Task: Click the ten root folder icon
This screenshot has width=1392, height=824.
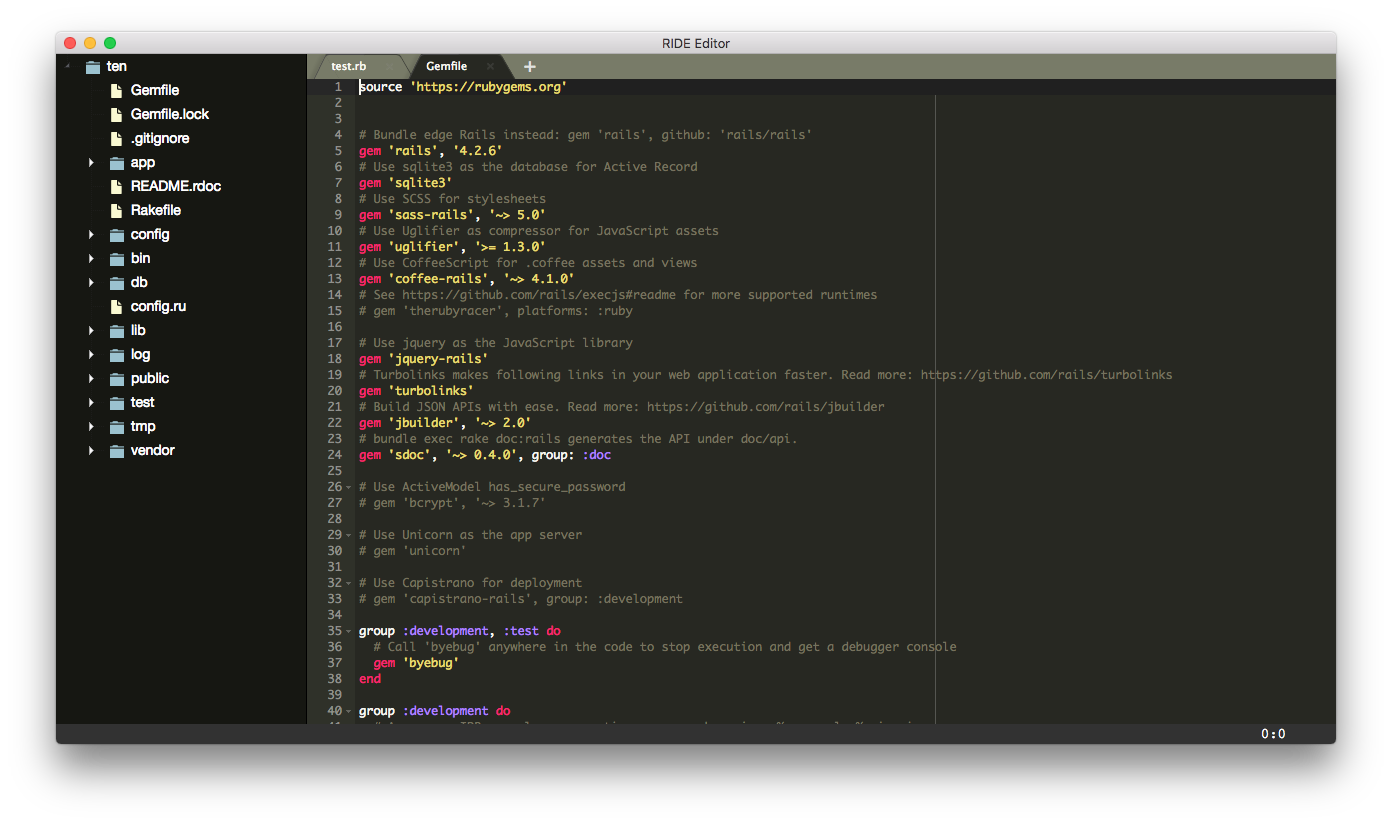Action: click(93, 67)
